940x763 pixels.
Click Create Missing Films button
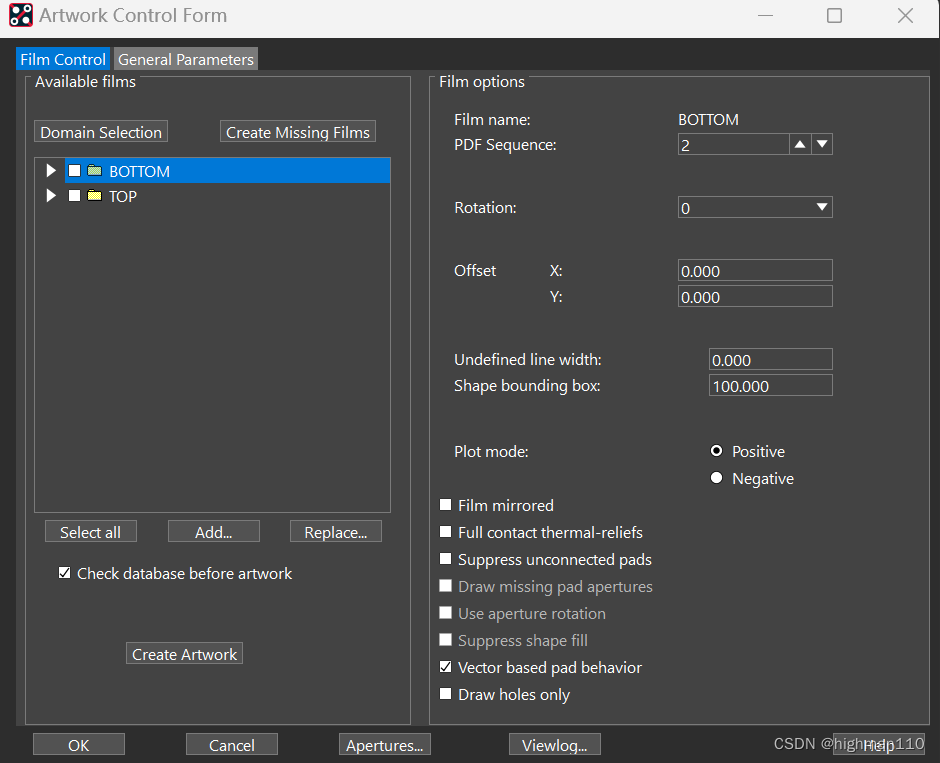298,132
